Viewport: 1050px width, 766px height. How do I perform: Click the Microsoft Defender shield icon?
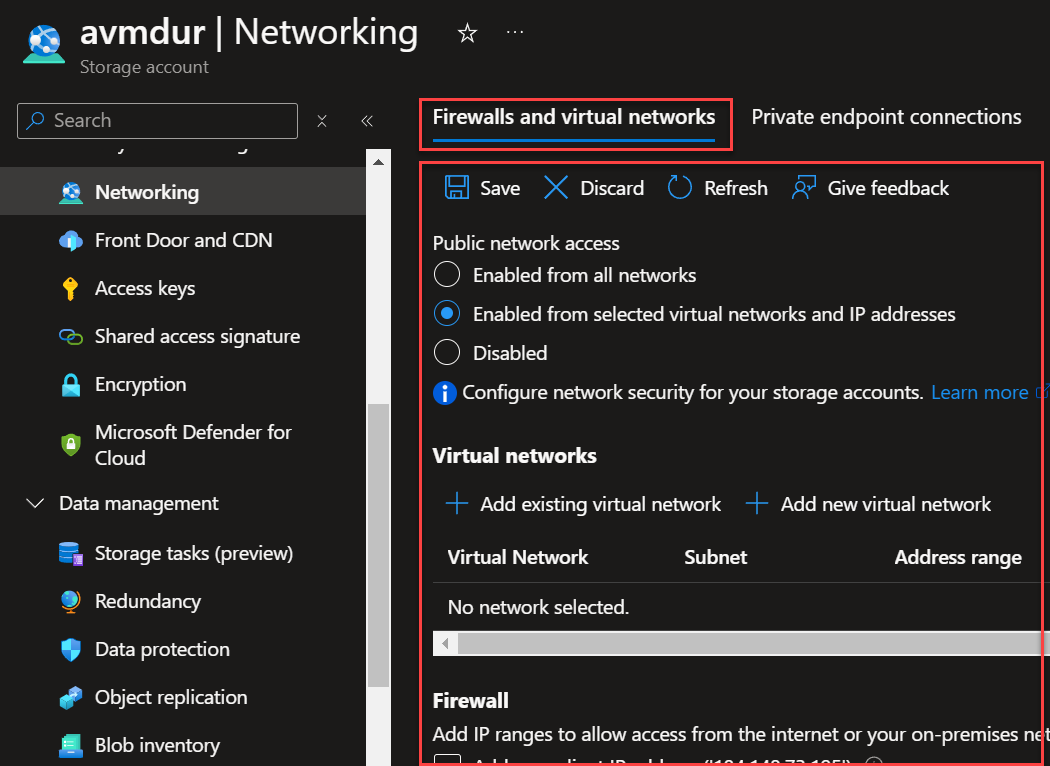click(x=70, y=445)
